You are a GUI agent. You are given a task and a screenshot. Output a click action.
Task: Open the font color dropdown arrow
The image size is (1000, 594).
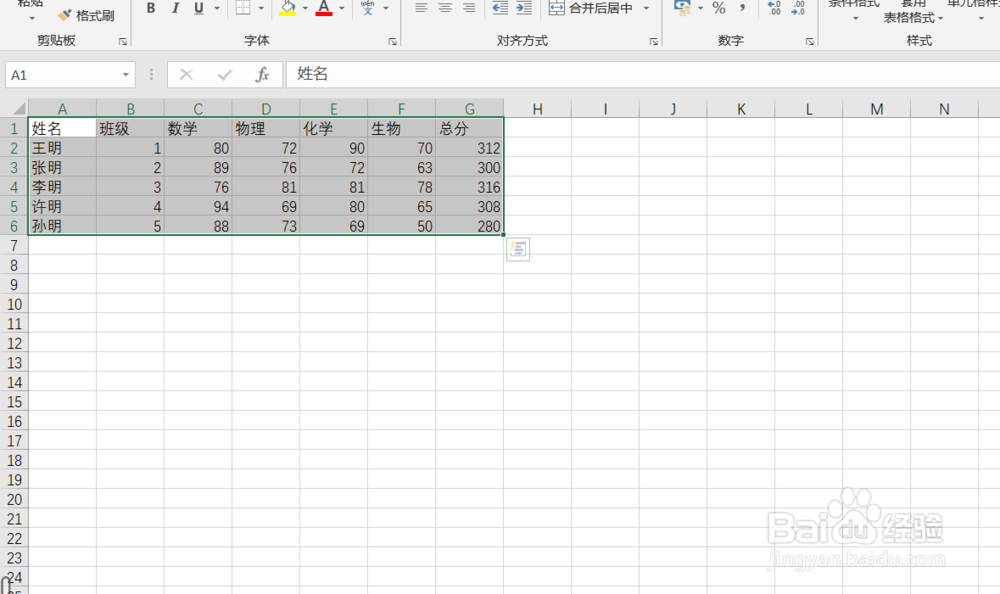342,8
